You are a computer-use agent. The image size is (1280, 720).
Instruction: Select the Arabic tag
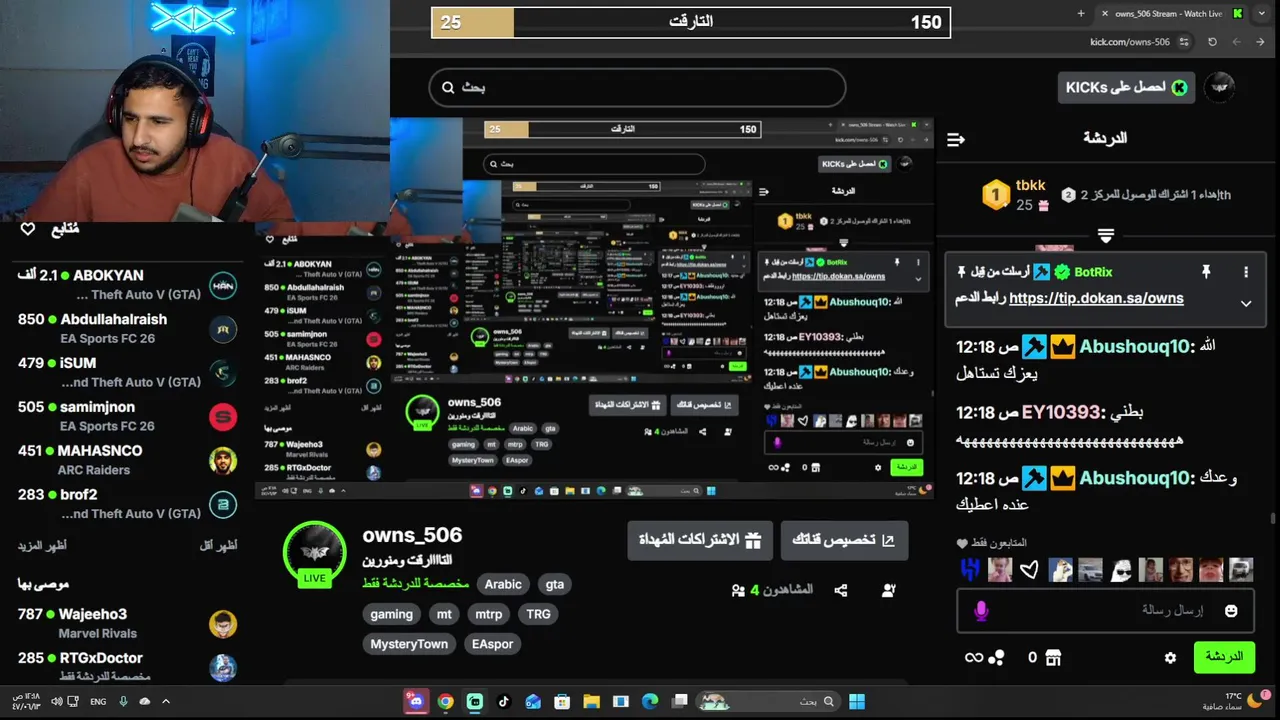pos(503,584)
